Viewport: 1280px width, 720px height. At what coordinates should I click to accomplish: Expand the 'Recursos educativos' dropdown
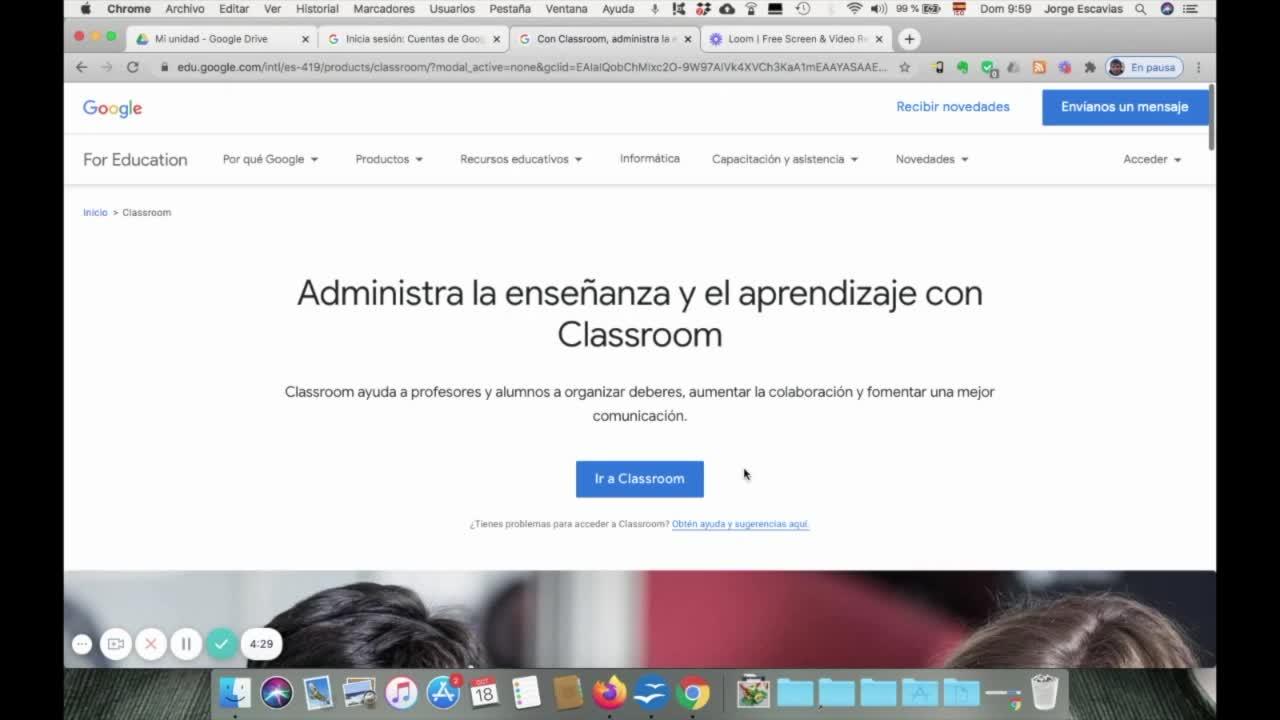tap(521, 159)
